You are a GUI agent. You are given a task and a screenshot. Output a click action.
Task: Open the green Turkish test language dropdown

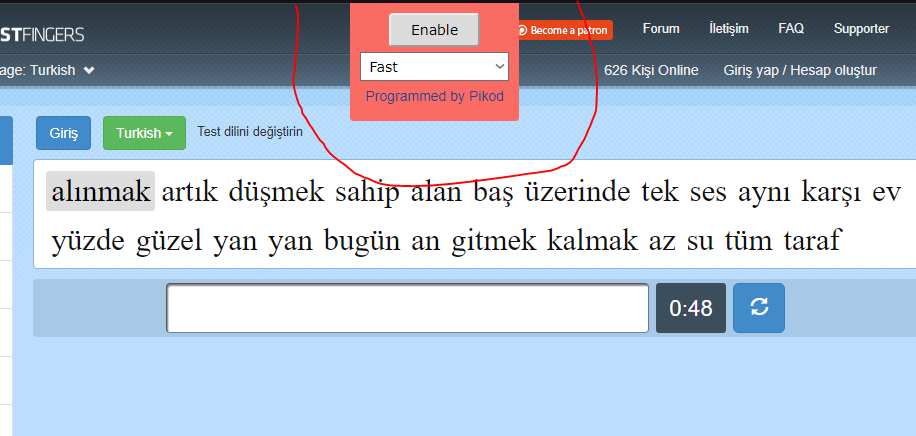[144, 133]
